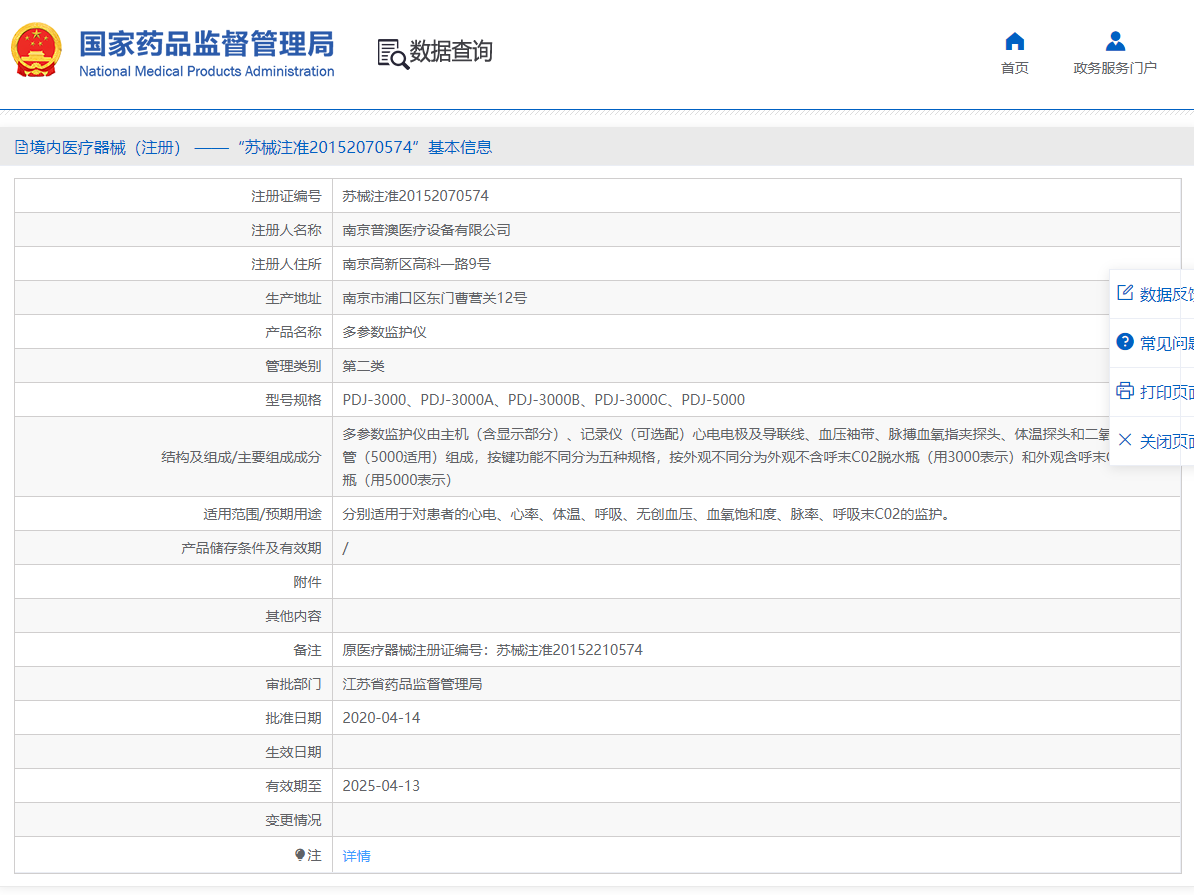This screenshot has width=1194, height=895.
Task: Click intended use text 分别适用于对患者的心电
Action: click(x=648, y=514)
